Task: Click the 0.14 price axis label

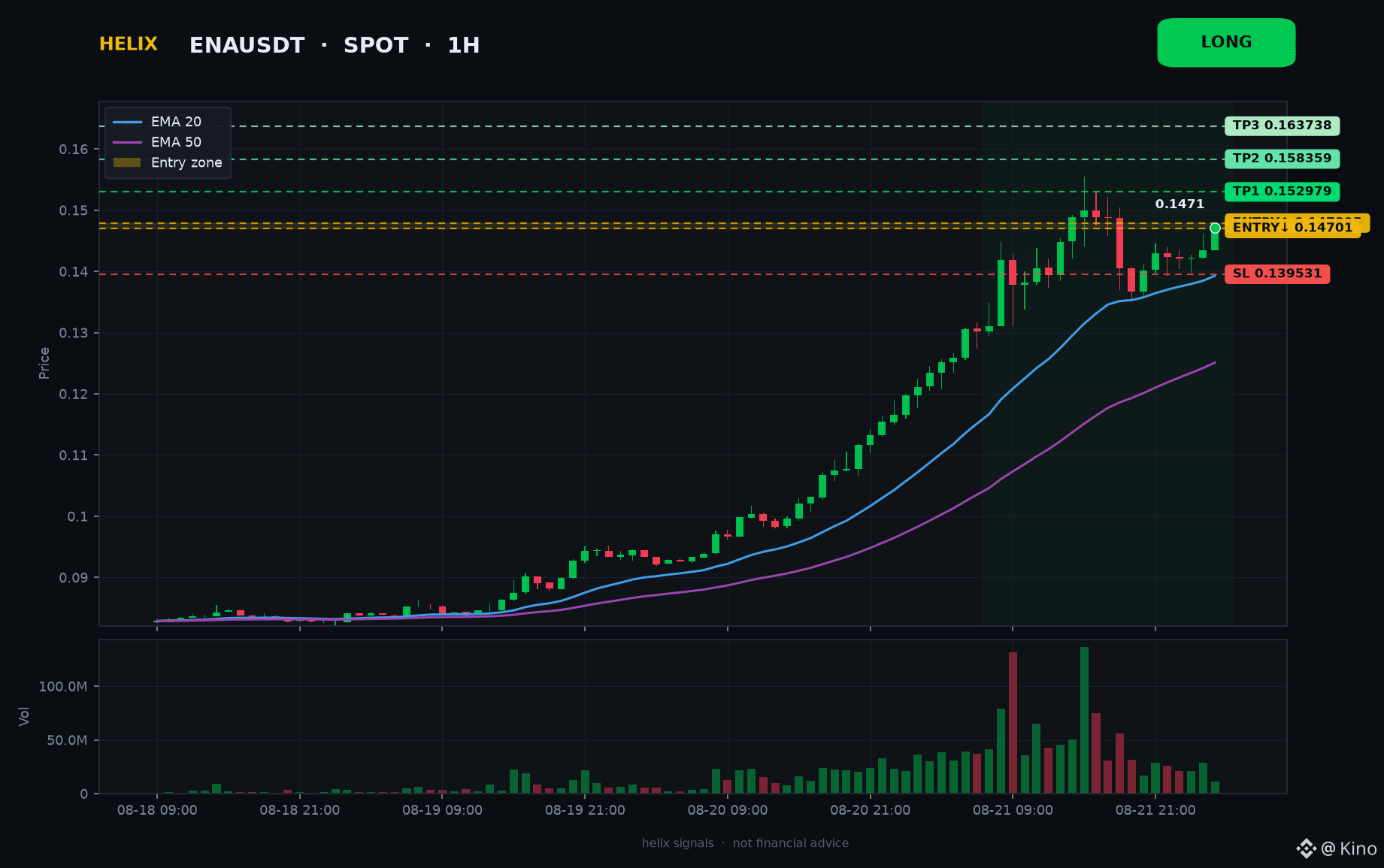Action: coord(74,272)
